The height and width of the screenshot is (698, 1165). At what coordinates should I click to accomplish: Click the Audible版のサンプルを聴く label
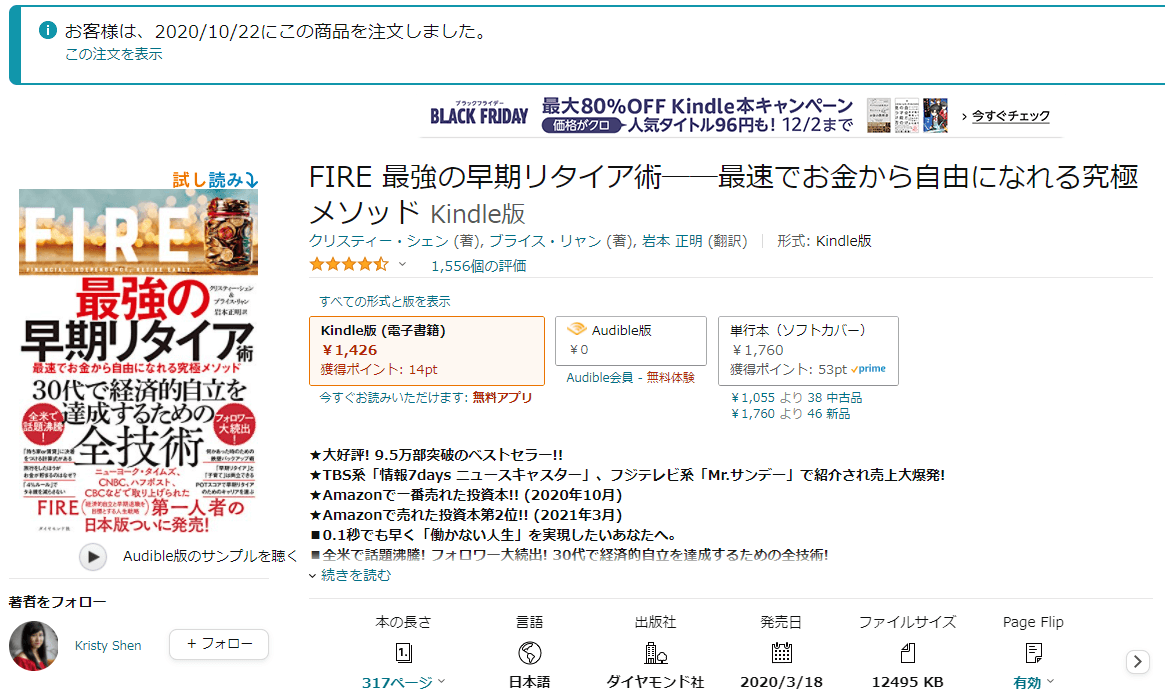[x=210, y=556]
